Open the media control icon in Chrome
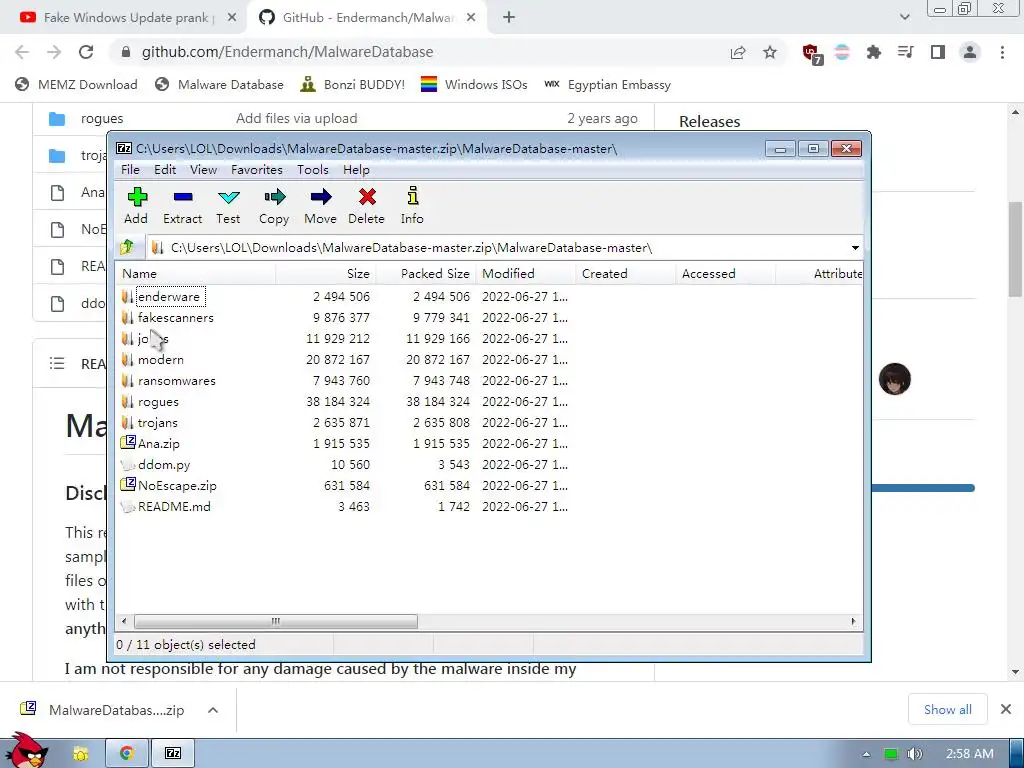The image size is (1024, 768). click(x=905, y=52)
